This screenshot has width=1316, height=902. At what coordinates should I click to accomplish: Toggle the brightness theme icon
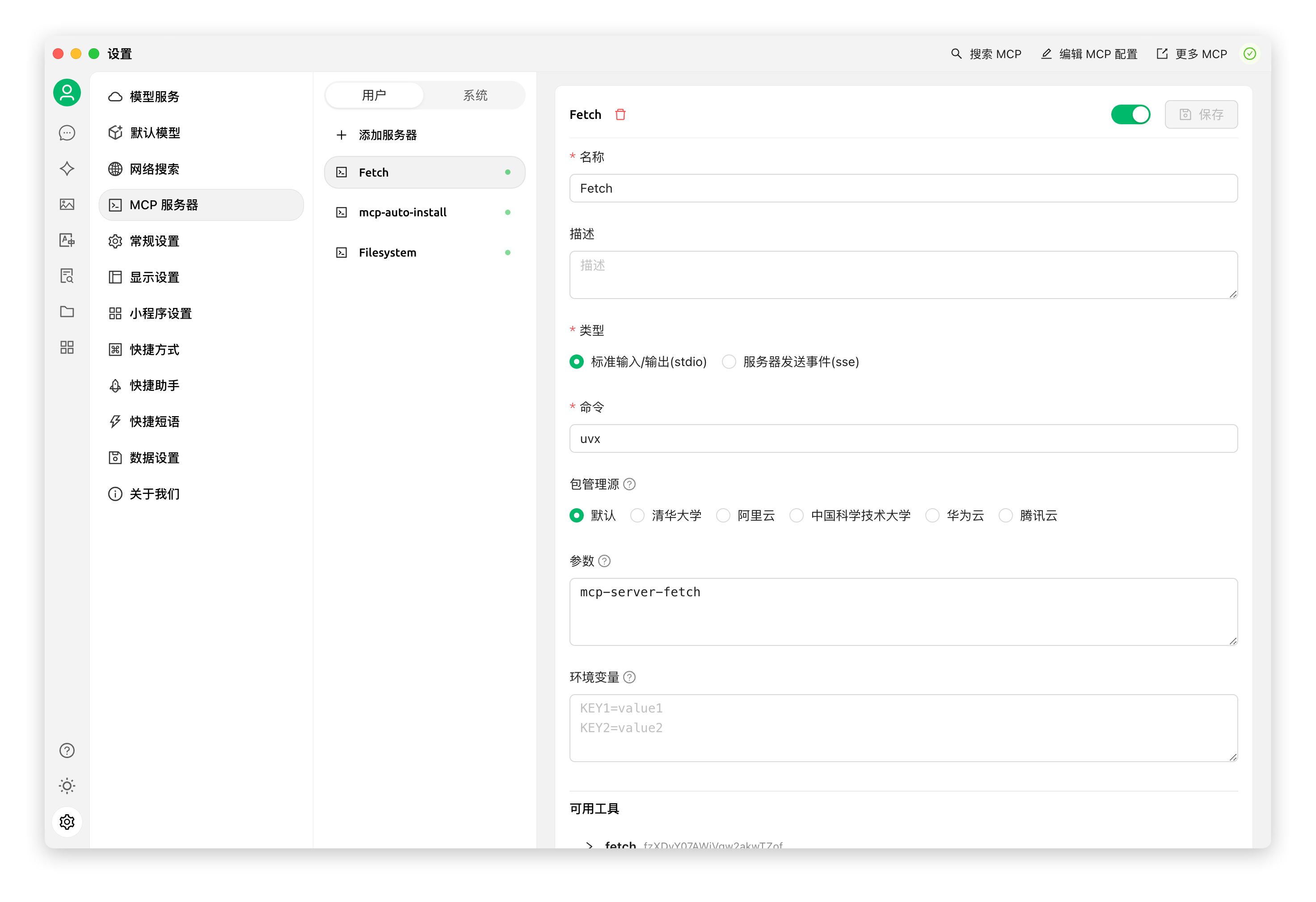[x=67, y=786]
